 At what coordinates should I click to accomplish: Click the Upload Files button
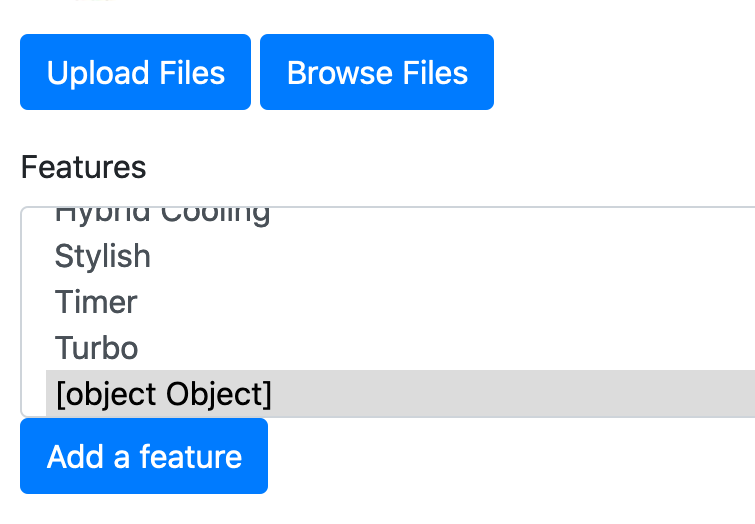pos(135,72)
